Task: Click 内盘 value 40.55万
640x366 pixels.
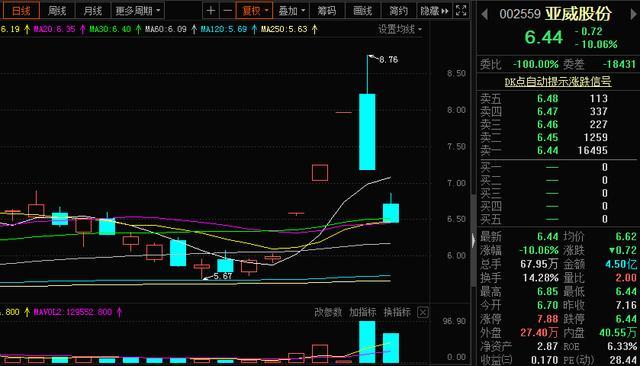Action: point(618,333)
